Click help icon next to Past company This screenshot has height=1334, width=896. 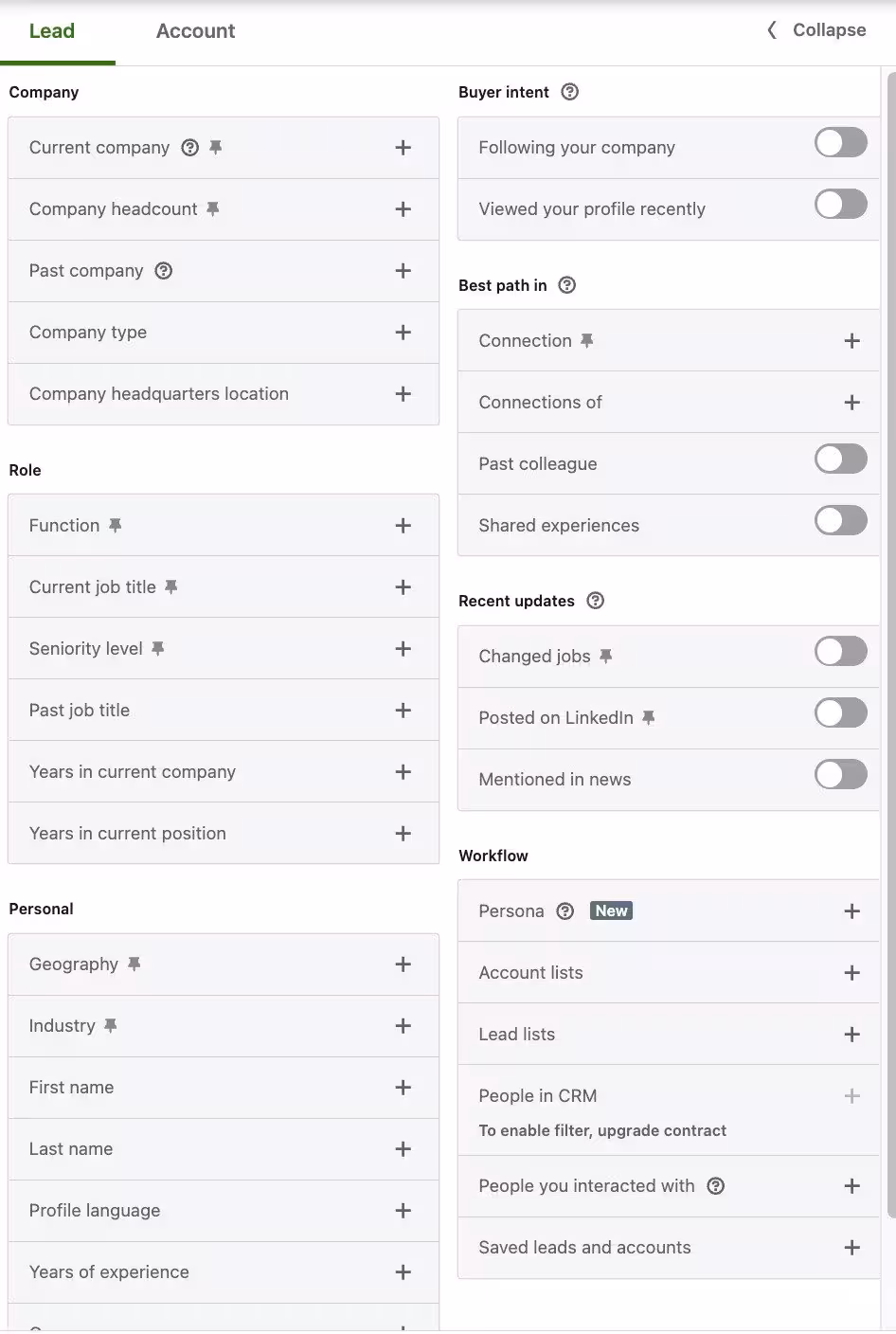164,271
